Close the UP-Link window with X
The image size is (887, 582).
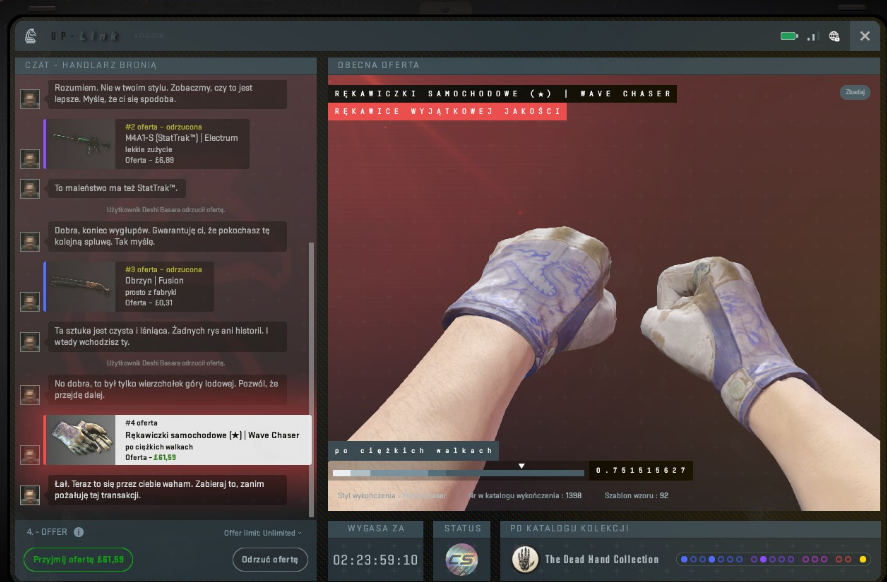tap(865, 36)
